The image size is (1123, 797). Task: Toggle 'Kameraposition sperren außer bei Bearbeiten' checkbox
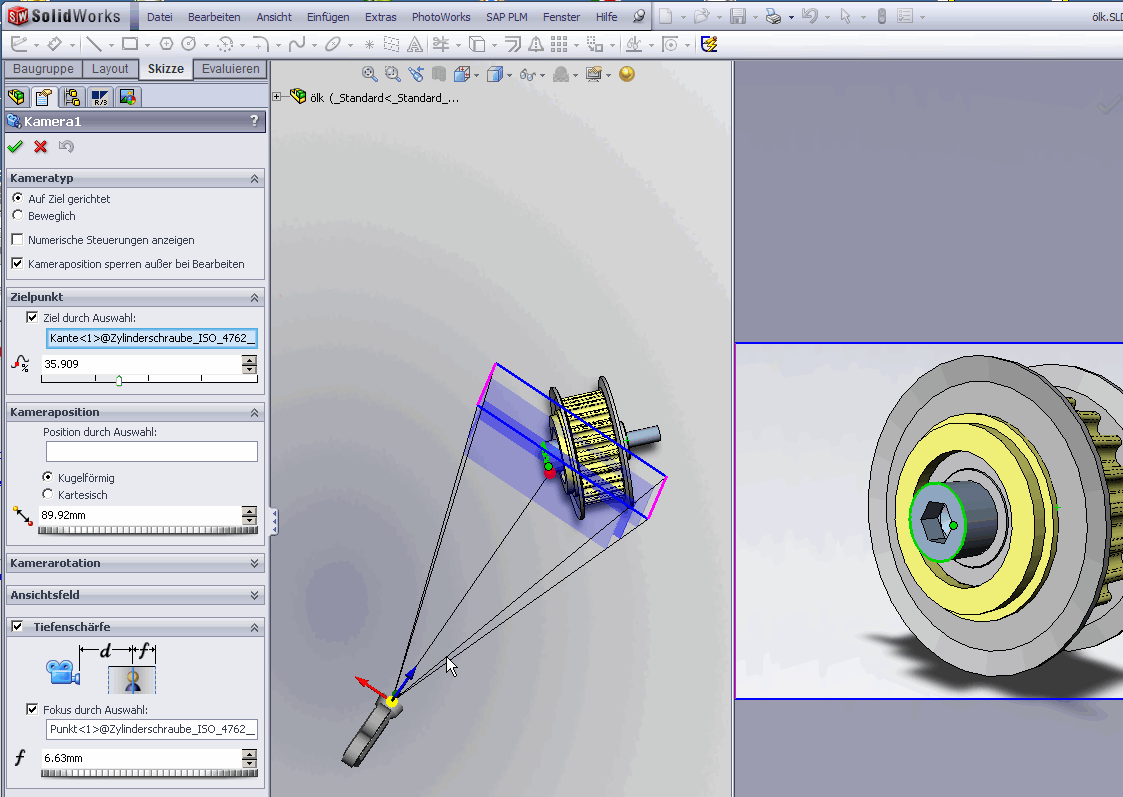pyautogui.click(x=18, y=263)
